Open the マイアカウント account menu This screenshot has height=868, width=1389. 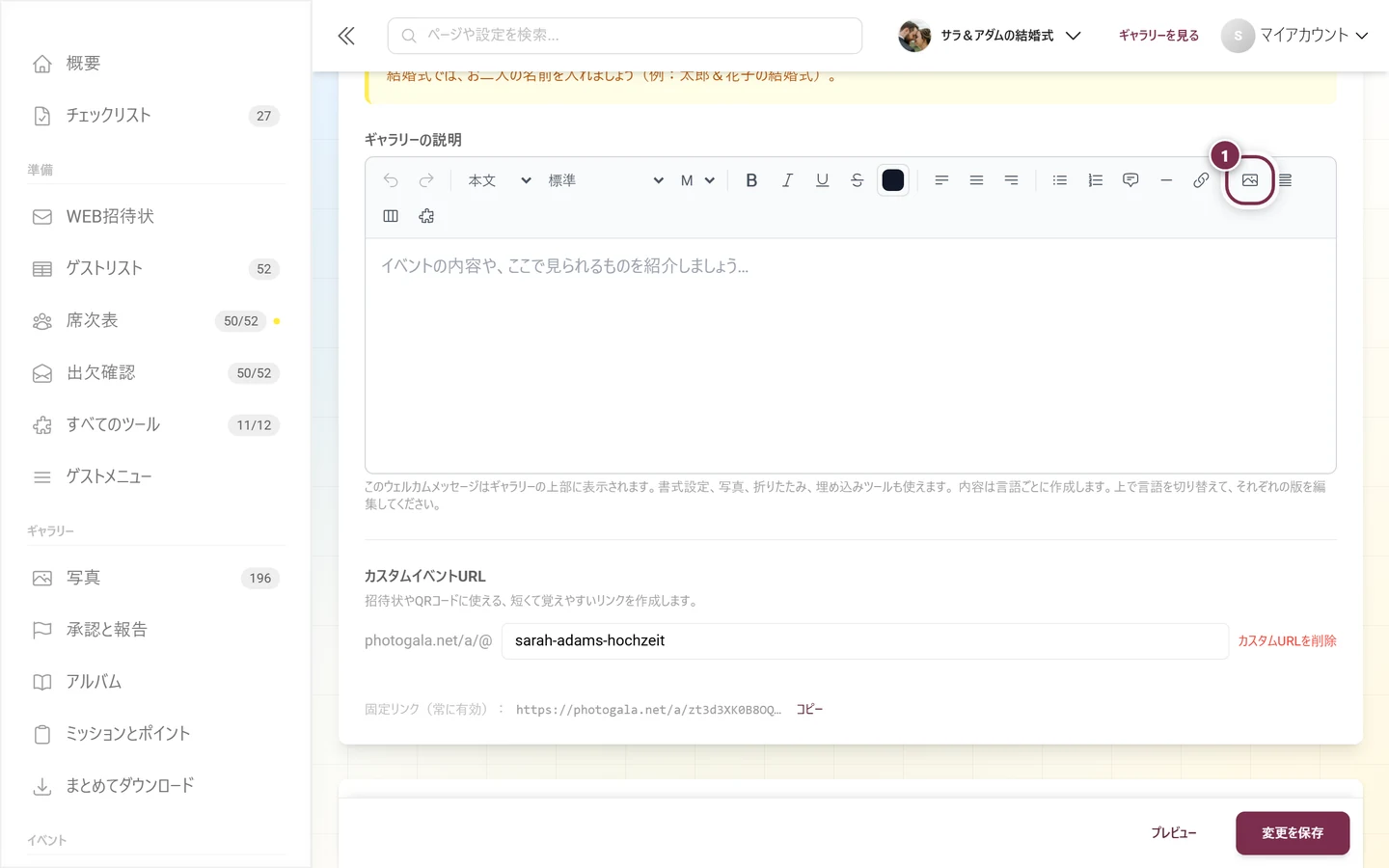click(1295, 36)
